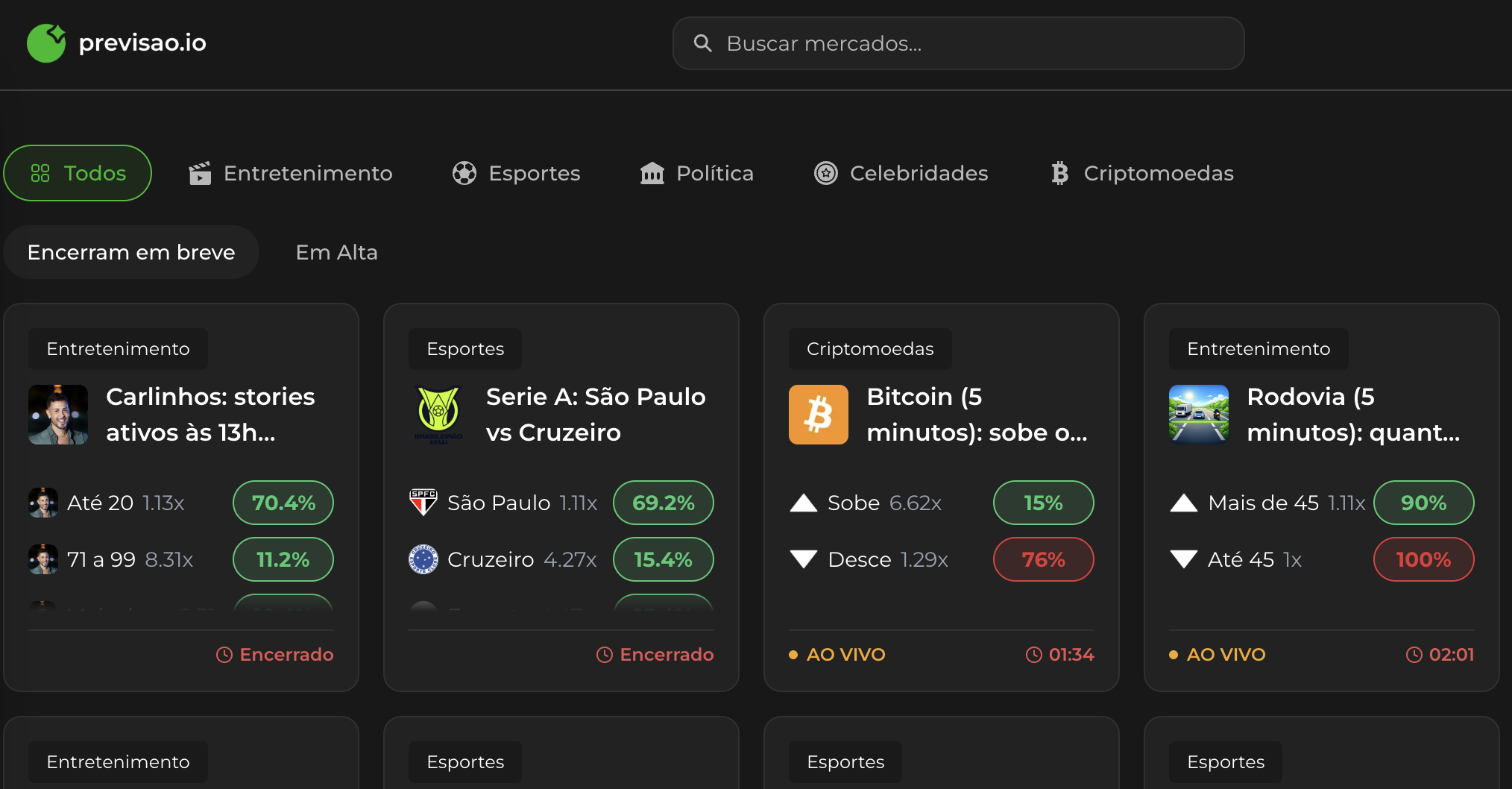Click the São Paulo FC crest
Screen dimensions: 1512x789
[422, 503]
